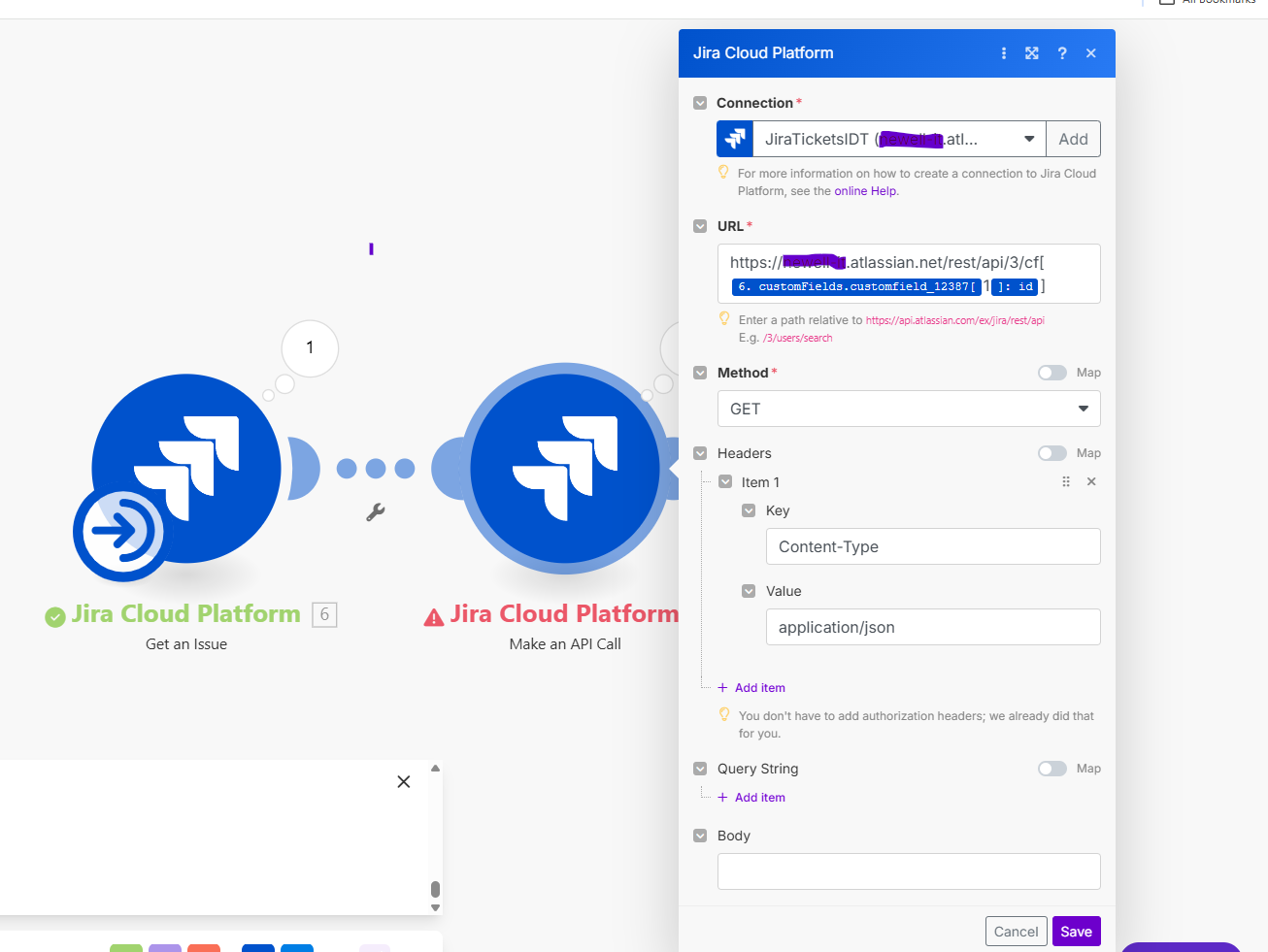The width and height of the screenshot is (1268, 952).
Task: Open the GET method dropdown
Action: pyautogui.click(x=909, y=409)
